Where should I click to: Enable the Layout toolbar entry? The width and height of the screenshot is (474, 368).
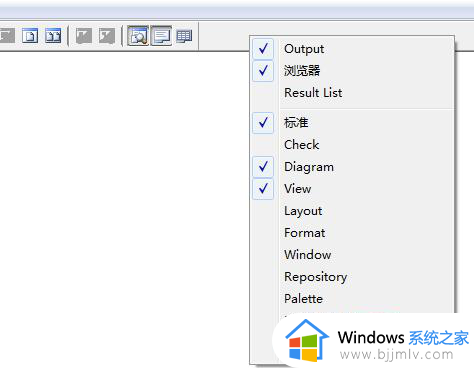pyautogui.click(x=353, y=211)
